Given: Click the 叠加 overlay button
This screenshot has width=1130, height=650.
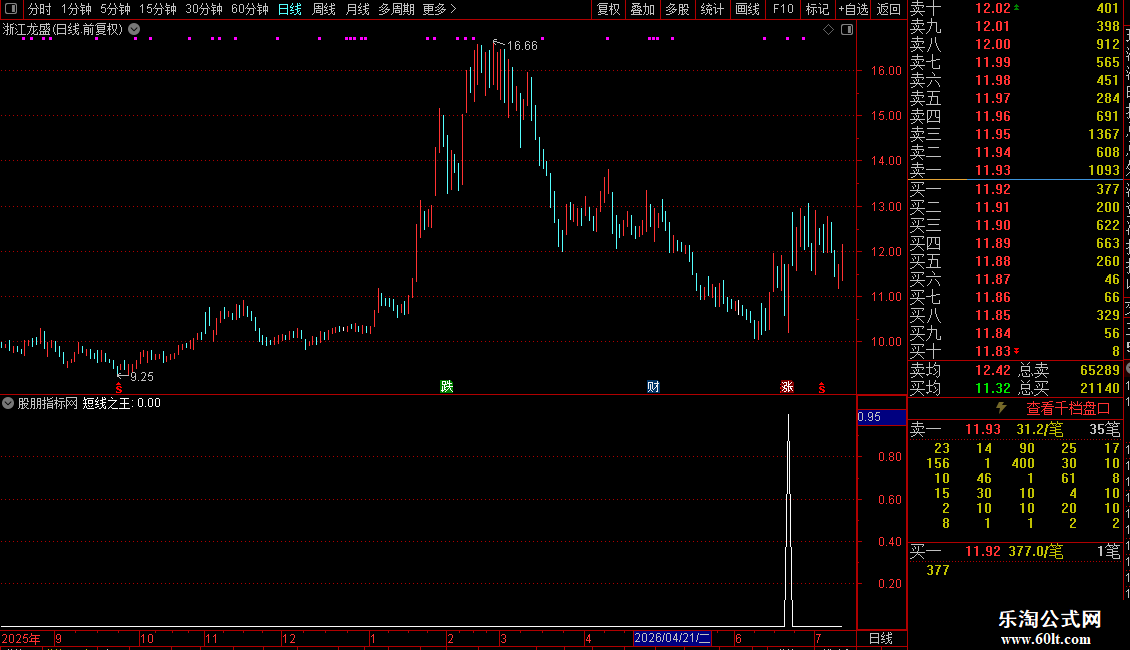Looking at the screenshot, I should pyautogui.click(x=643, y=9).
